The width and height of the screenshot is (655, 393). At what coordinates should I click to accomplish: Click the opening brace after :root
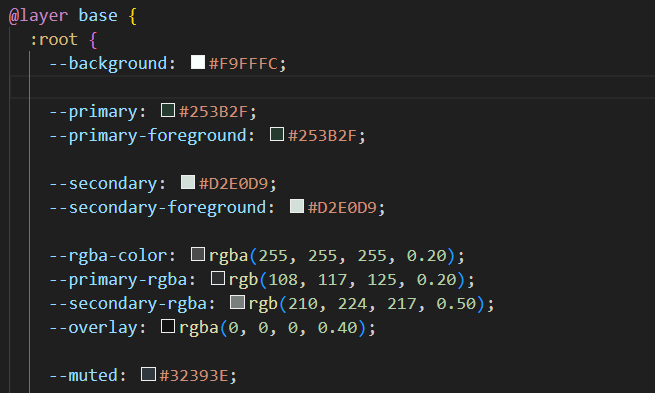[x=93, y=40]
